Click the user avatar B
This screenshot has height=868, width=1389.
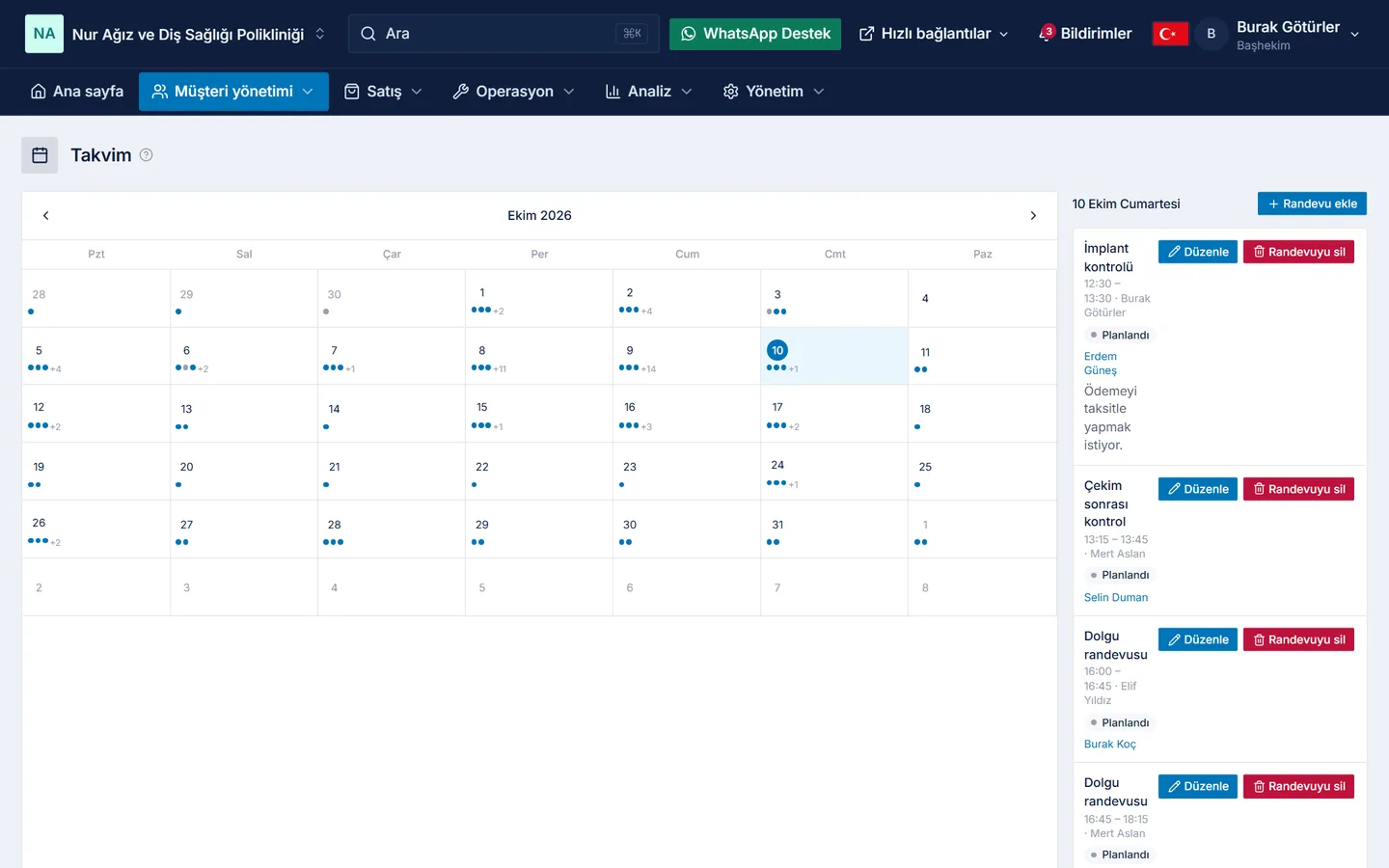coord(1212,34)
